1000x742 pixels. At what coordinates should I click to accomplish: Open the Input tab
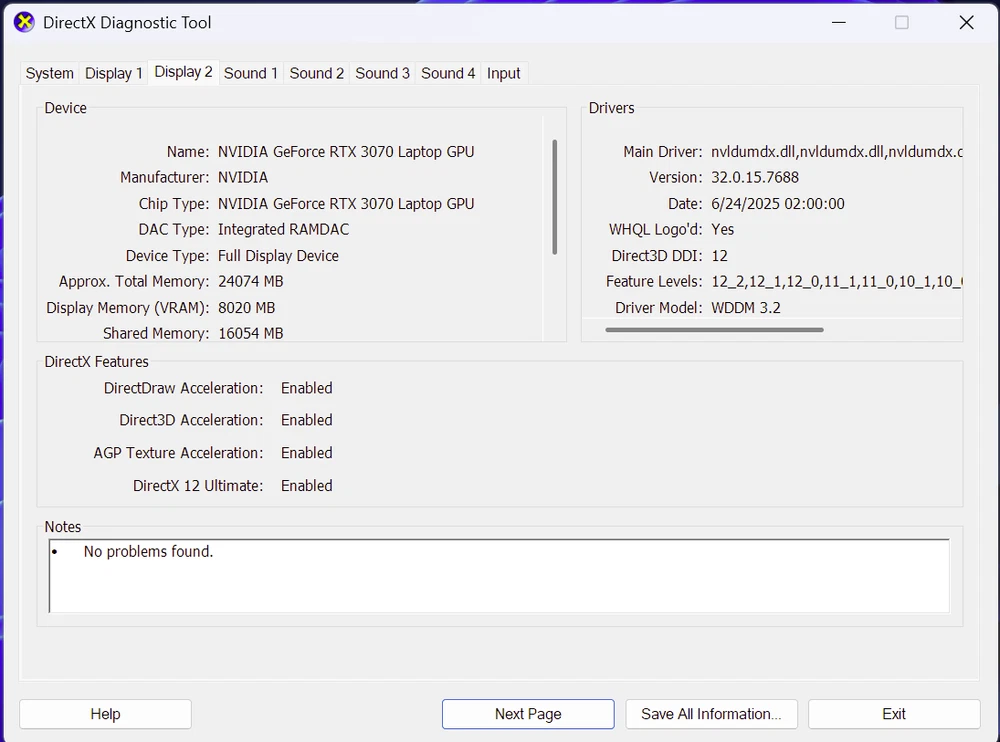(x=503, y=73)
